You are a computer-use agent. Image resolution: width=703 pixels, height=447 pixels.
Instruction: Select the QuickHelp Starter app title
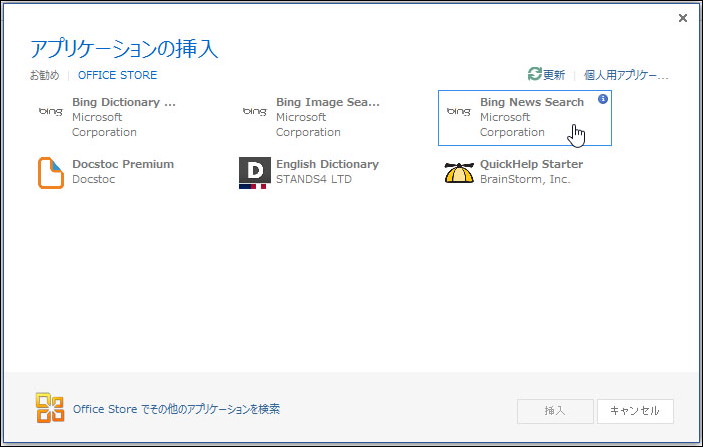(531, 164)
